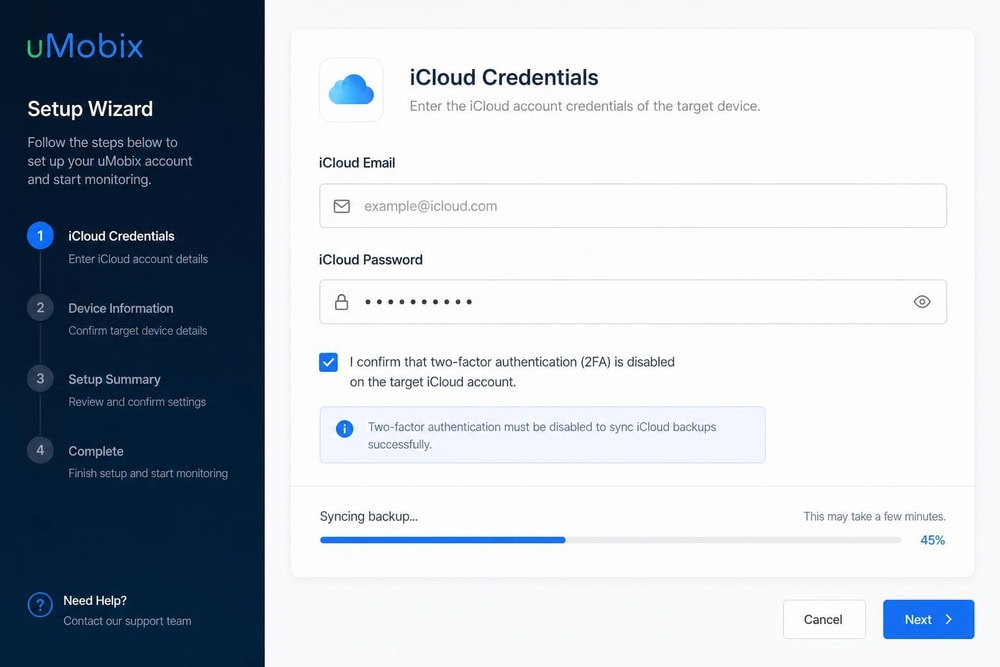Image resolution: width=1000 pixels, height=667 pixels.
Task: Open the Complete step label
Action: [x=96, y=451]
